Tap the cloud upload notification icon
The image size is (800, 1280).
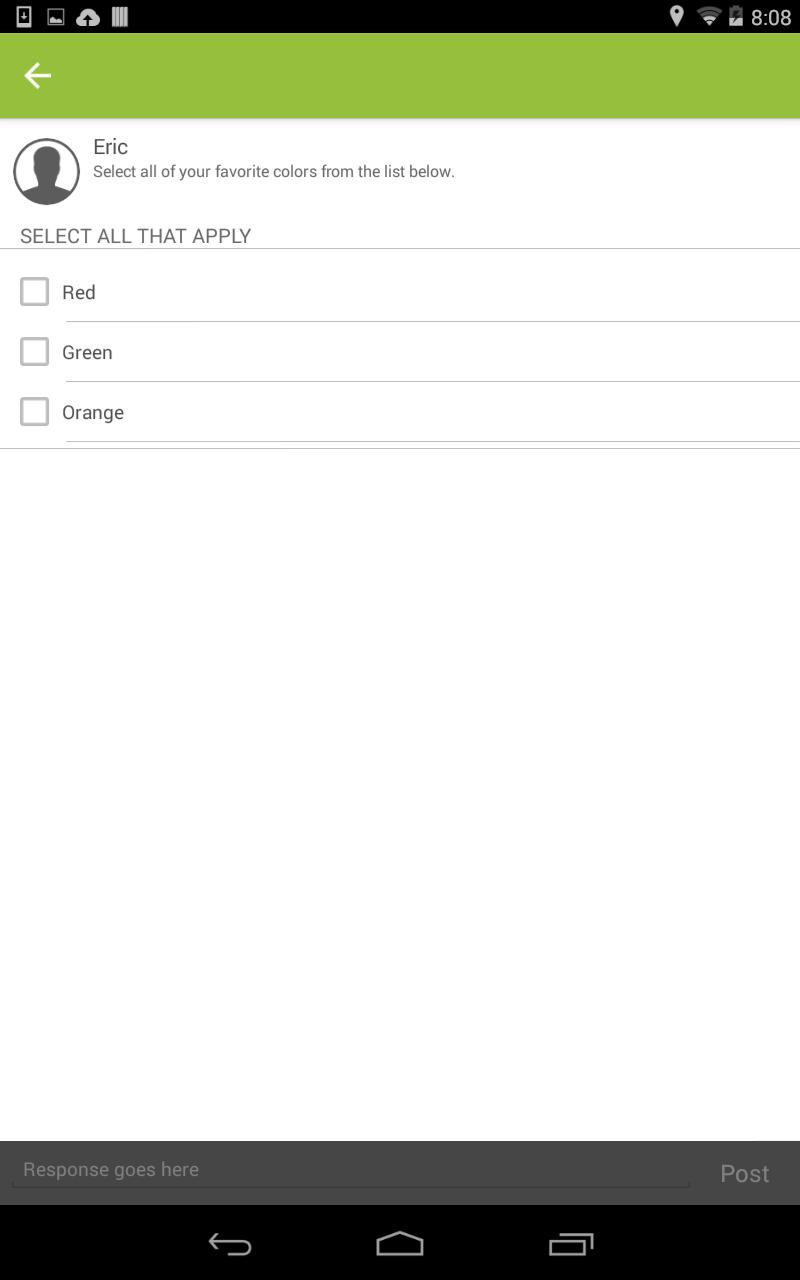point(88,17)
